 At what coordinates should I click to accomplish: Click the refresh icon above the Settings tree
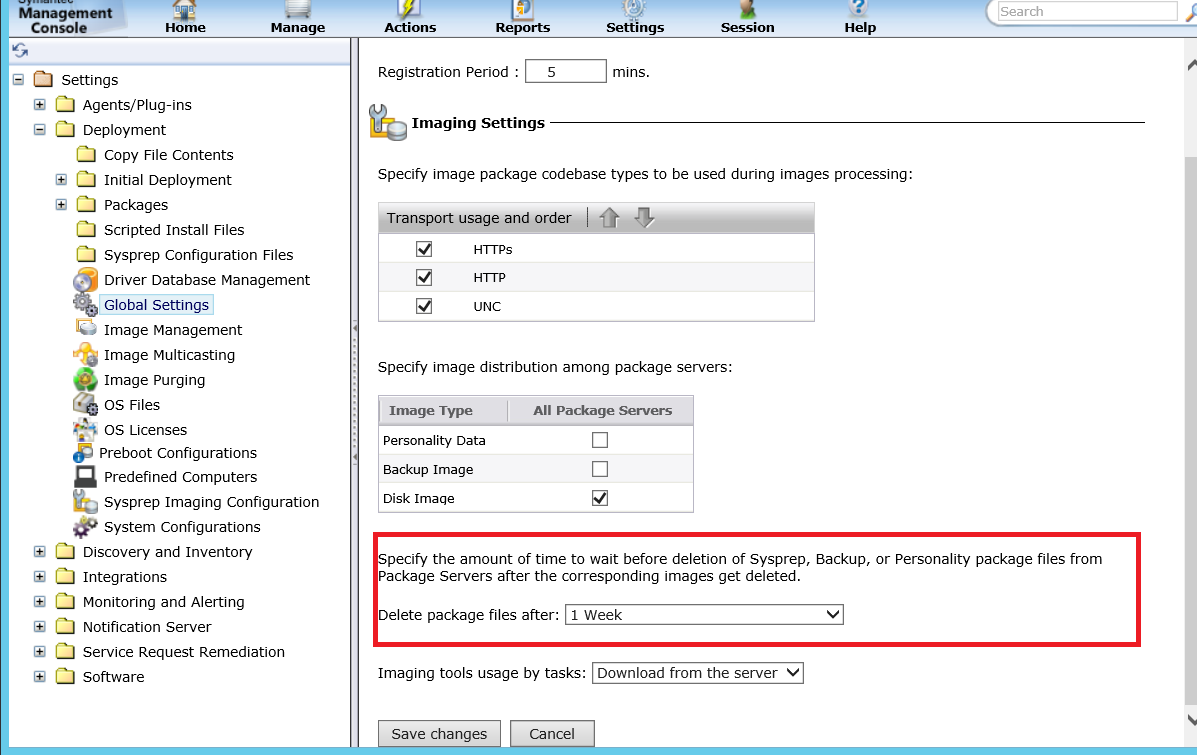[20, 51]
